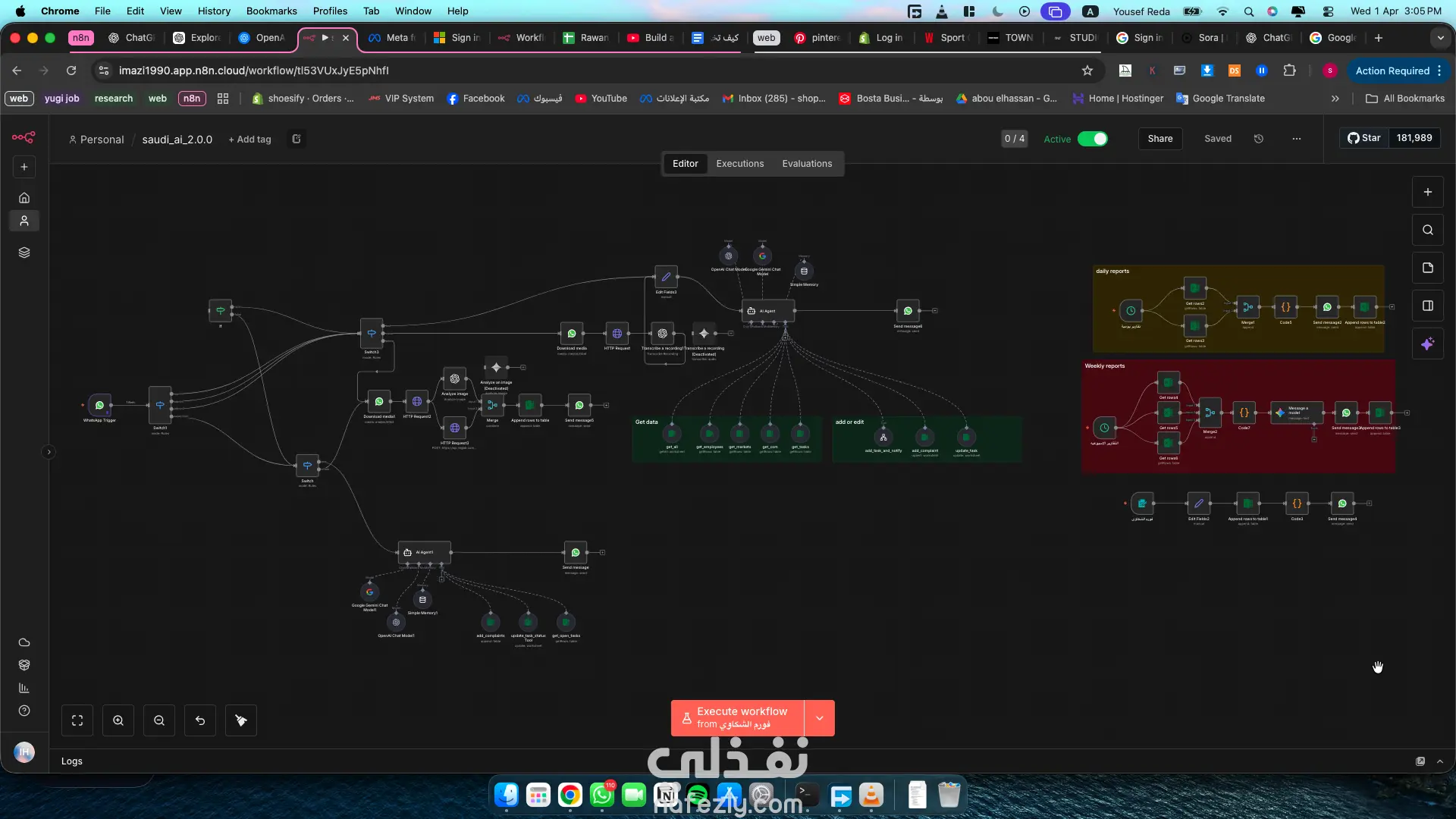Click the edit icon next to Add tag
Viewport: 1456px width, 819px height.
click(x=297, y=139)
